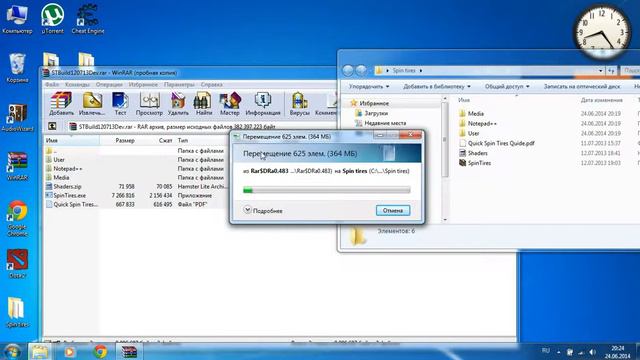Open Просмотр in WinRAR toolbar
This screenshot has width=640, height=360.
(149, 104)
